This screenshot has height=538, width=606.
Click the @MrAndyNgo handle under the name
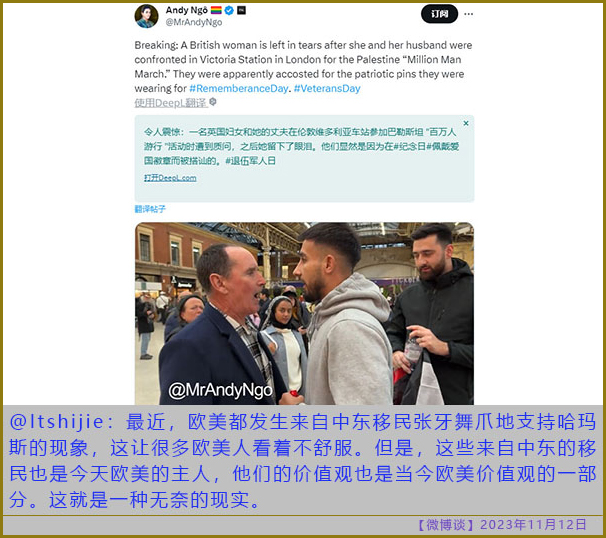194,22
